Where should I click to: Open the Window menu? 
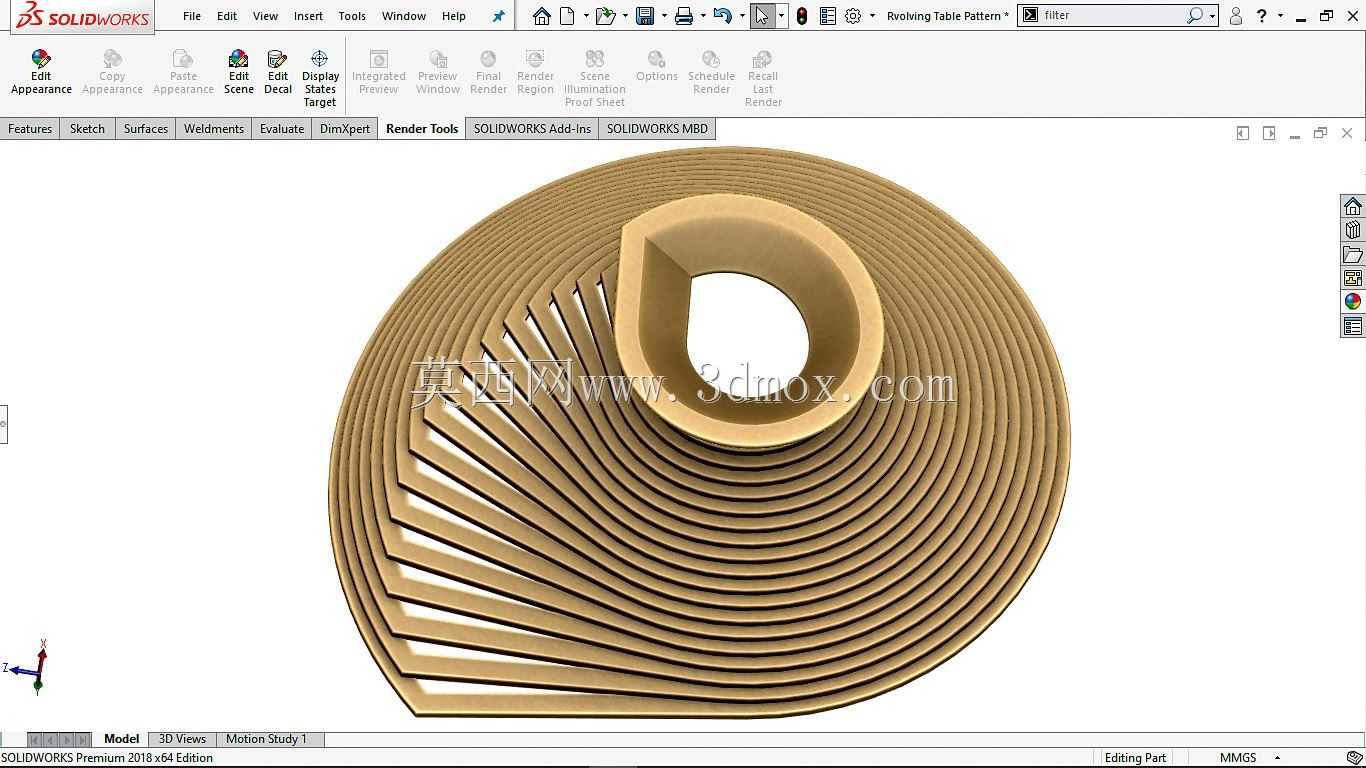pyautogui.click(x=404, y=16)
